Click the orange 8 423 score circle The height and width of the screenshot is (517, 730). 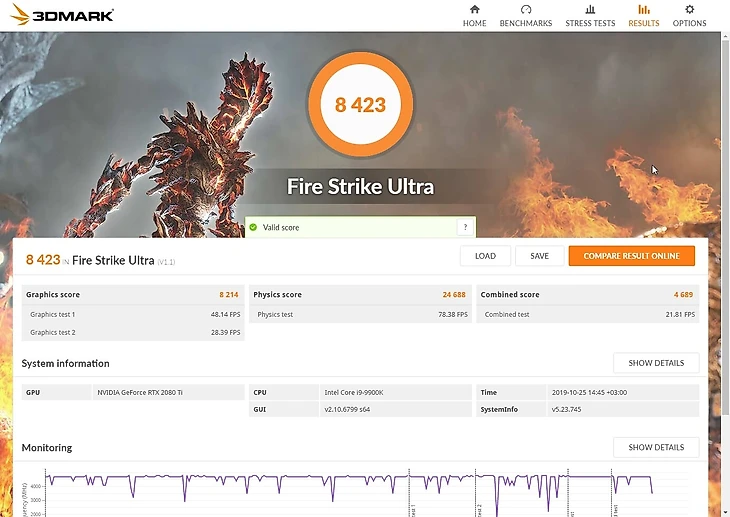pos(360,104)
